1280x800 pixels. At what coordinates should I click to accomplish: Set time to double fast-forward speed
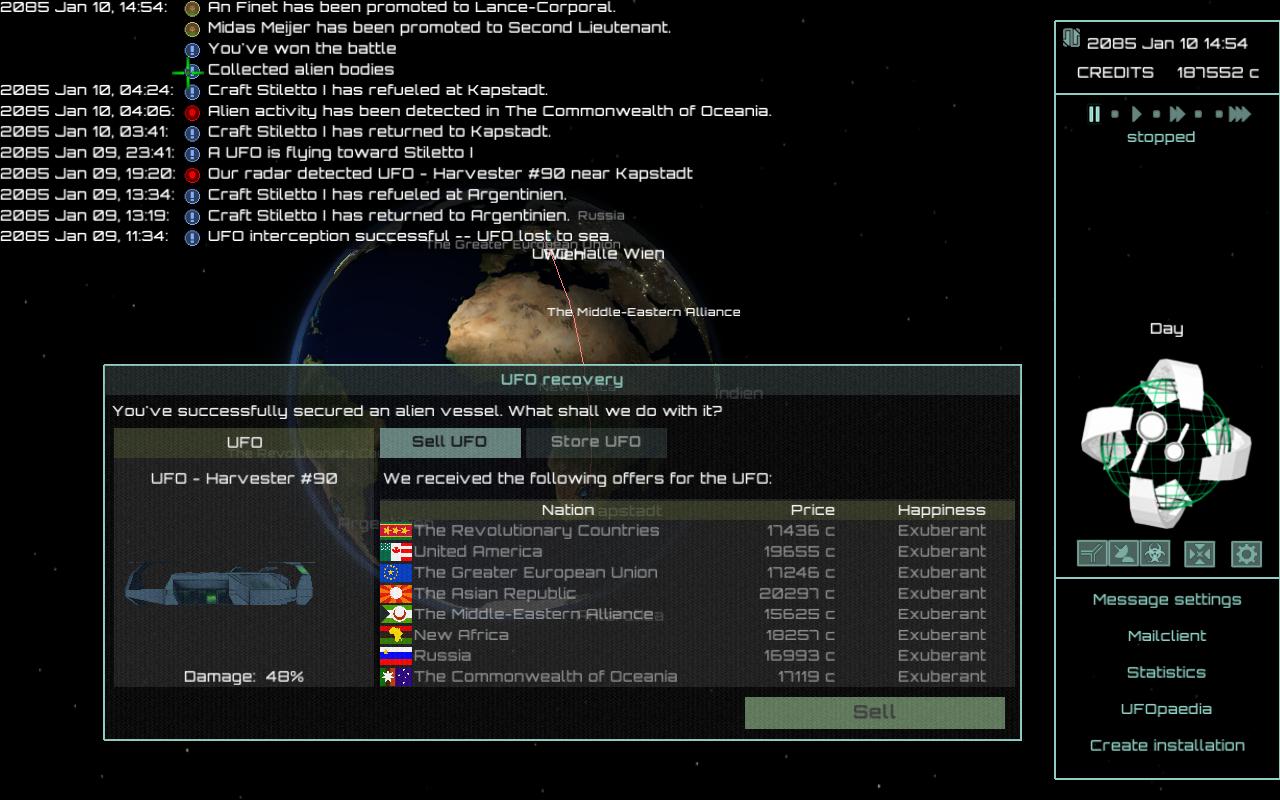1178,114
